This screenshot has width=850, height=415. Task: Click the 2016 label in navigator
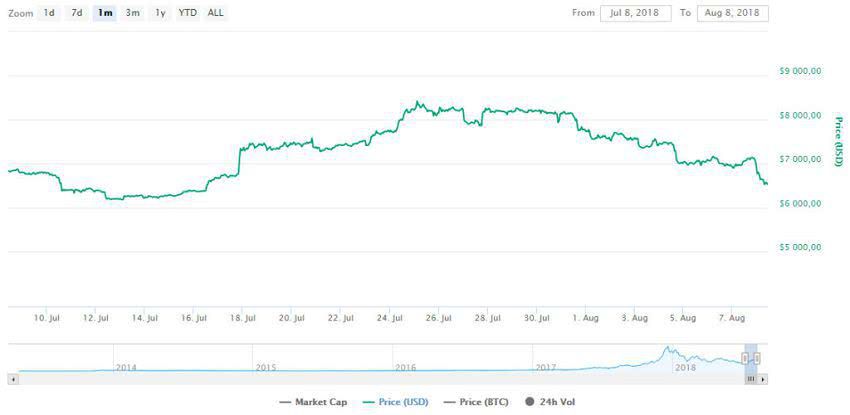pos(405,367)
